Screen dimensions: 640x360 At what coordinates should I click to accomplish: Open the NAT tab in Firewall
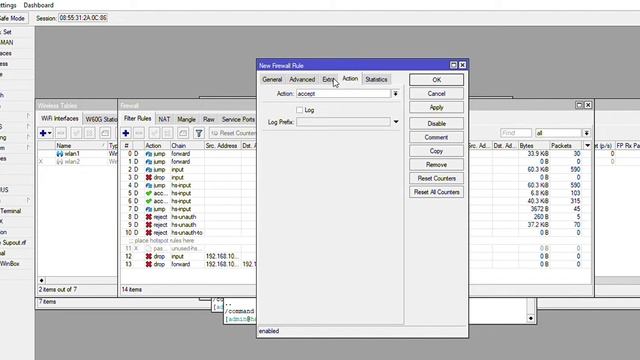tap(164, 119)
